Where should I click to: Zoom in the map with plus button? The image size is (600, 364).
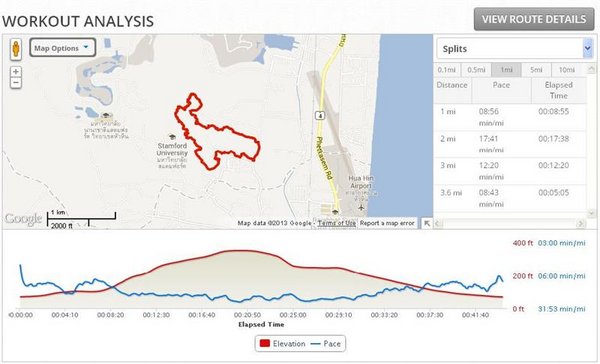pos(16,72)
